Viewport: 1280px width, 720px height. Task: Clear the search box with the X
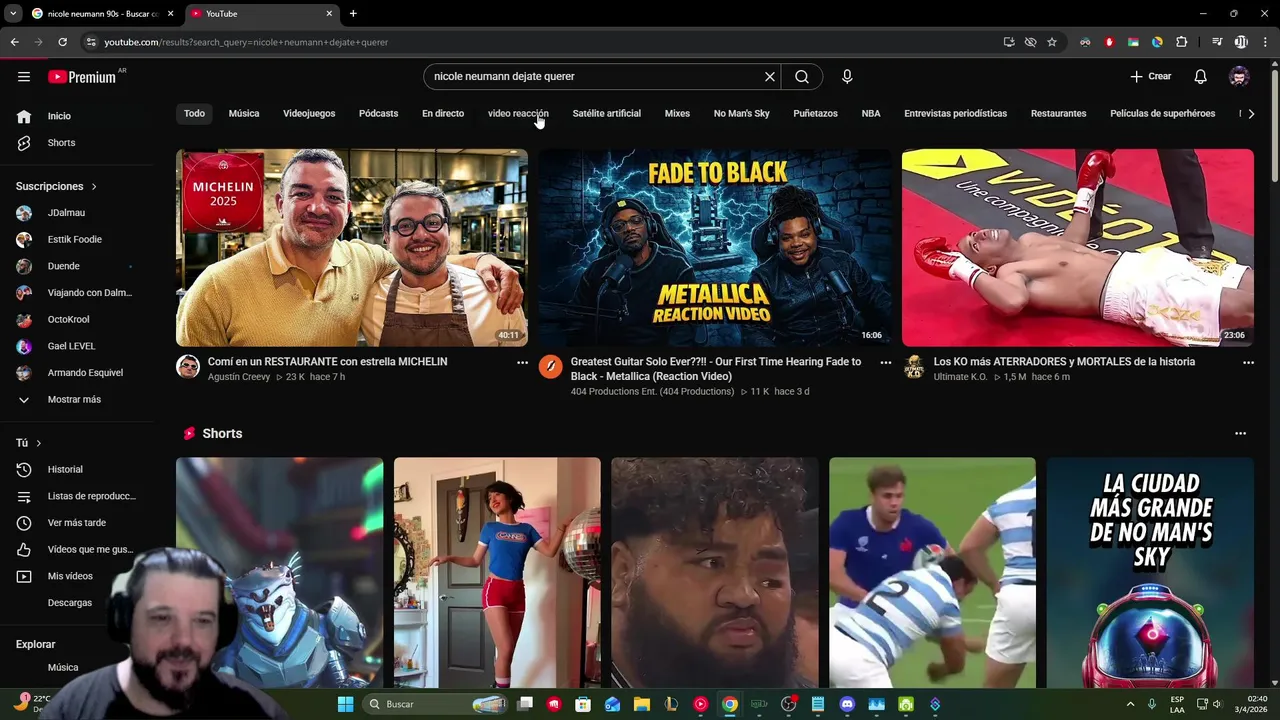(770, 77)
